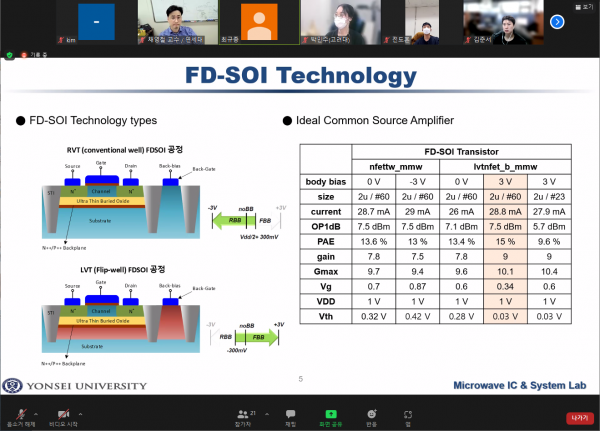The width and height of the screenshot is (600, 431).
Task: Click the 'Gmax' row label
Action: point(326,272)
